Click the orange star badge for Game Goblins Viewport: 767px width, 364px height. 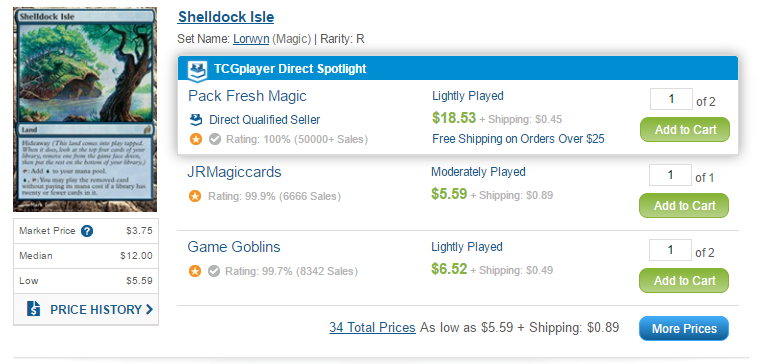[x=195, y=271]
